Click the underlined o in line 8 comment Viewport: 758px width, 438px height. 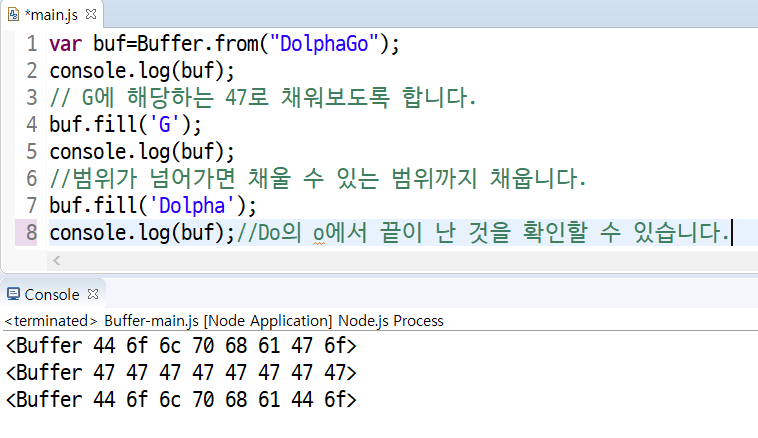tap(318, 234)
